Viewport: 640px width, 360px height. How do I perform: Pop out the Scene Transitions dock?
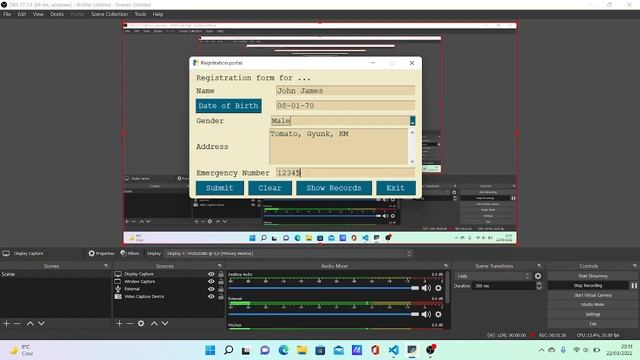click(x=539, y=266)
